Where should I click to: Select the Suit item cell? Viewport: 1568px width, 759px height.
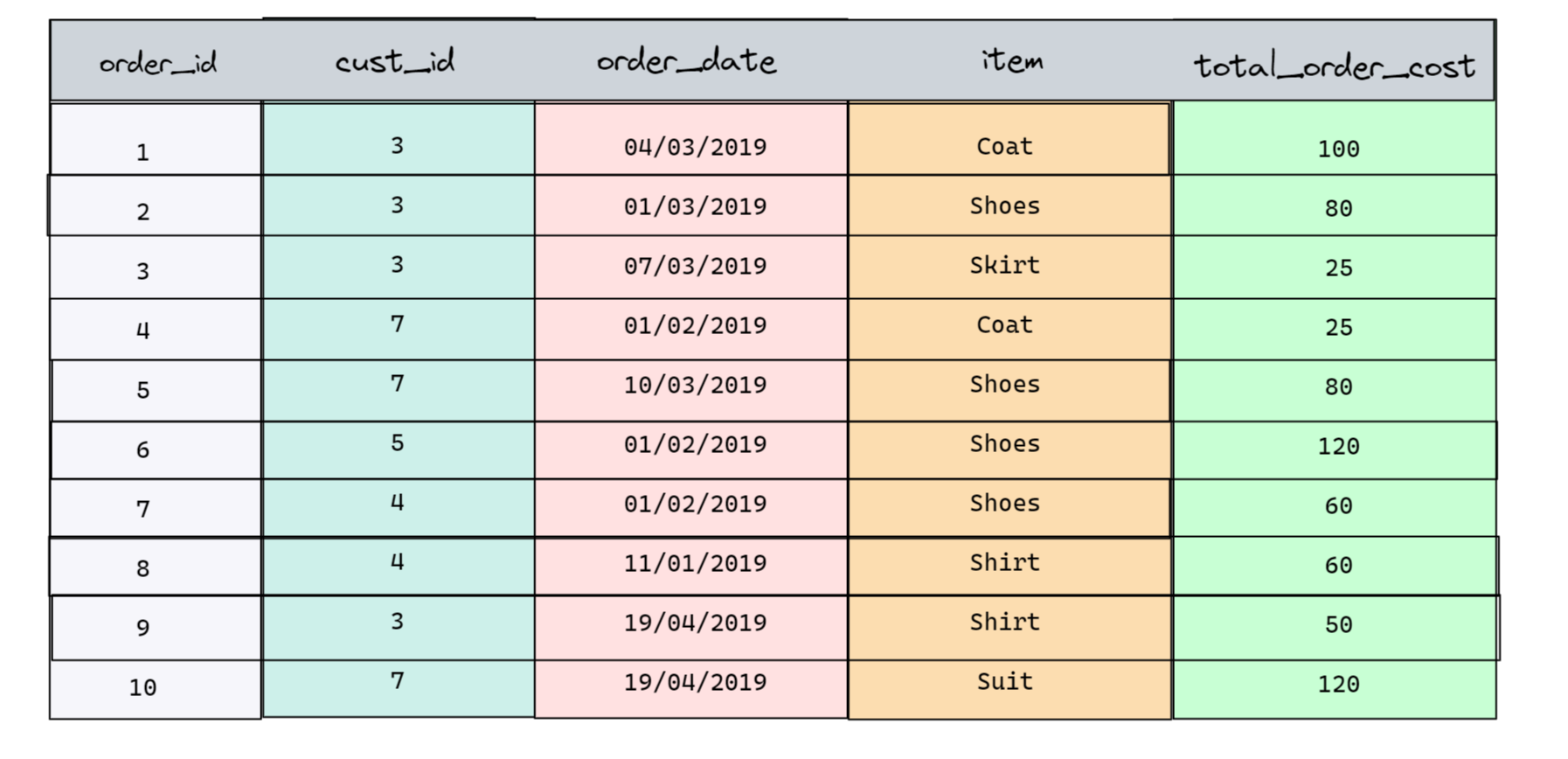pos(1009,689)
